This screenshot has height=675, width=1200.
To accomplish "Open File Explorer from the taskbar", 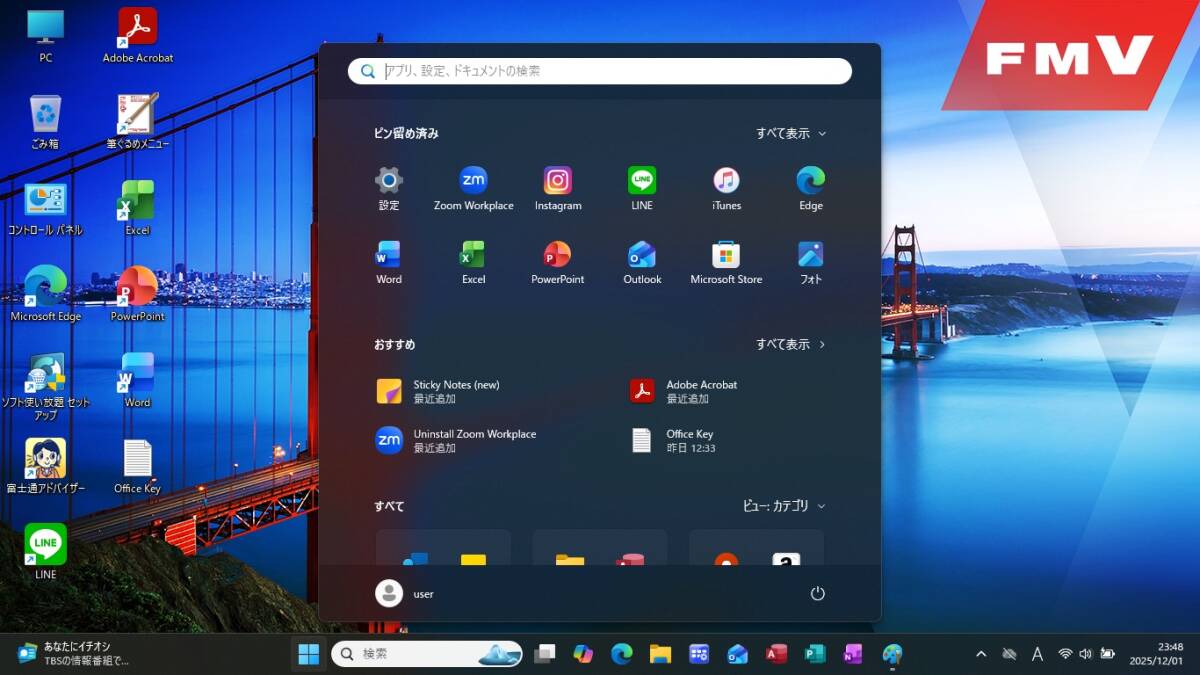I will pos(660,654).
